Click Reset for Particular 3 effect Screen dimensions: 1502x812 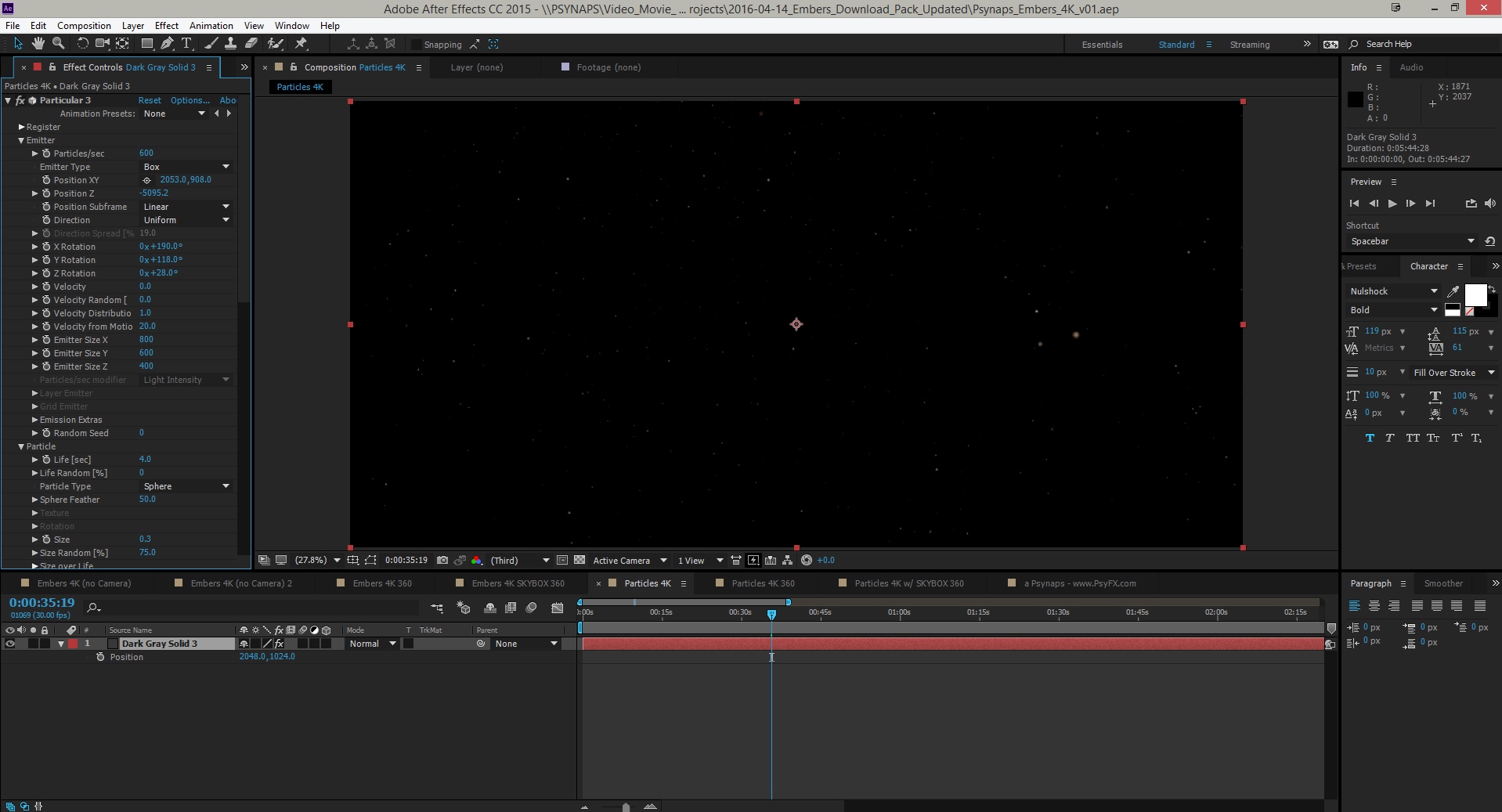[x=150, y=100]
